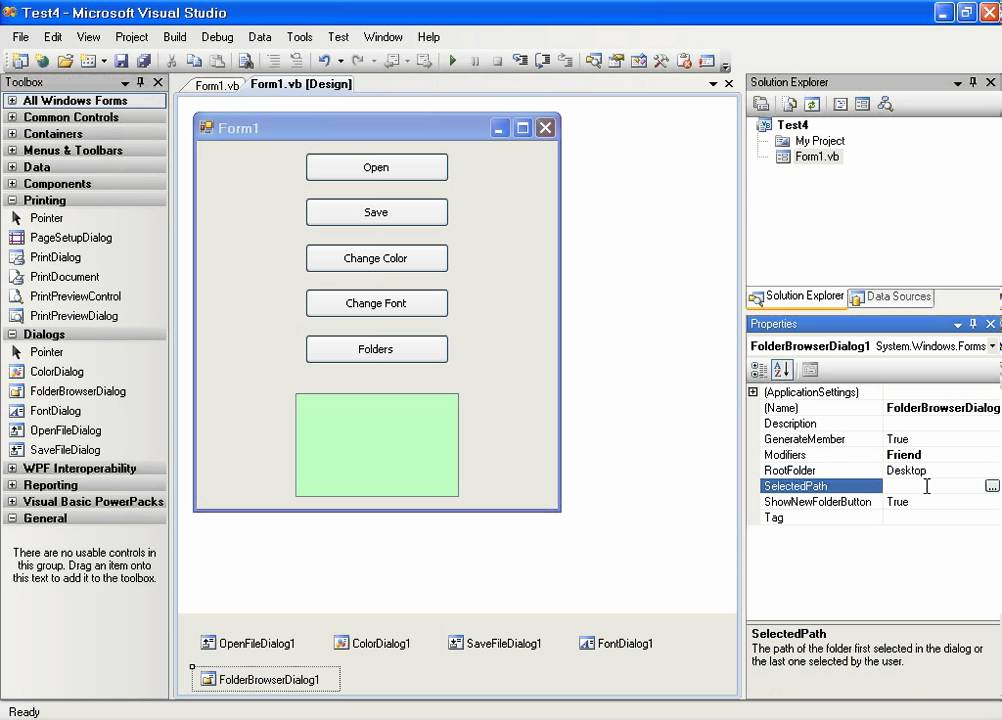Click the Change Color button on Form1
The image size is (1002, 720).
(376, 258)
